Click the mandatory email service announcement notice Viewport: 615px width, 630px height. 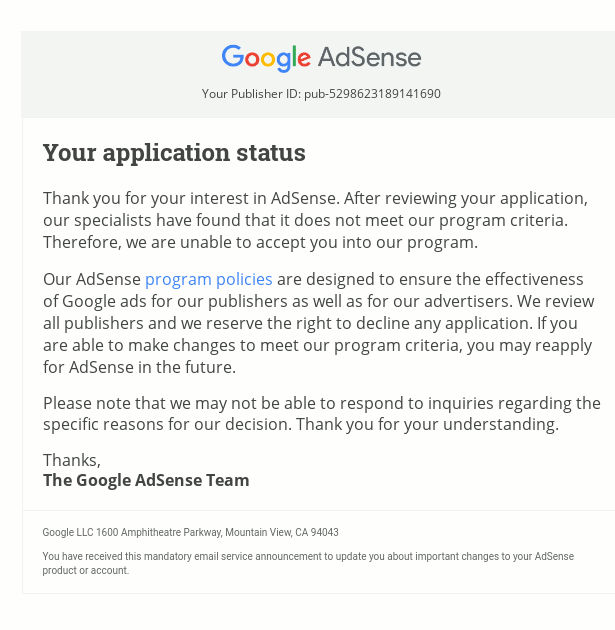click(308, 563)
